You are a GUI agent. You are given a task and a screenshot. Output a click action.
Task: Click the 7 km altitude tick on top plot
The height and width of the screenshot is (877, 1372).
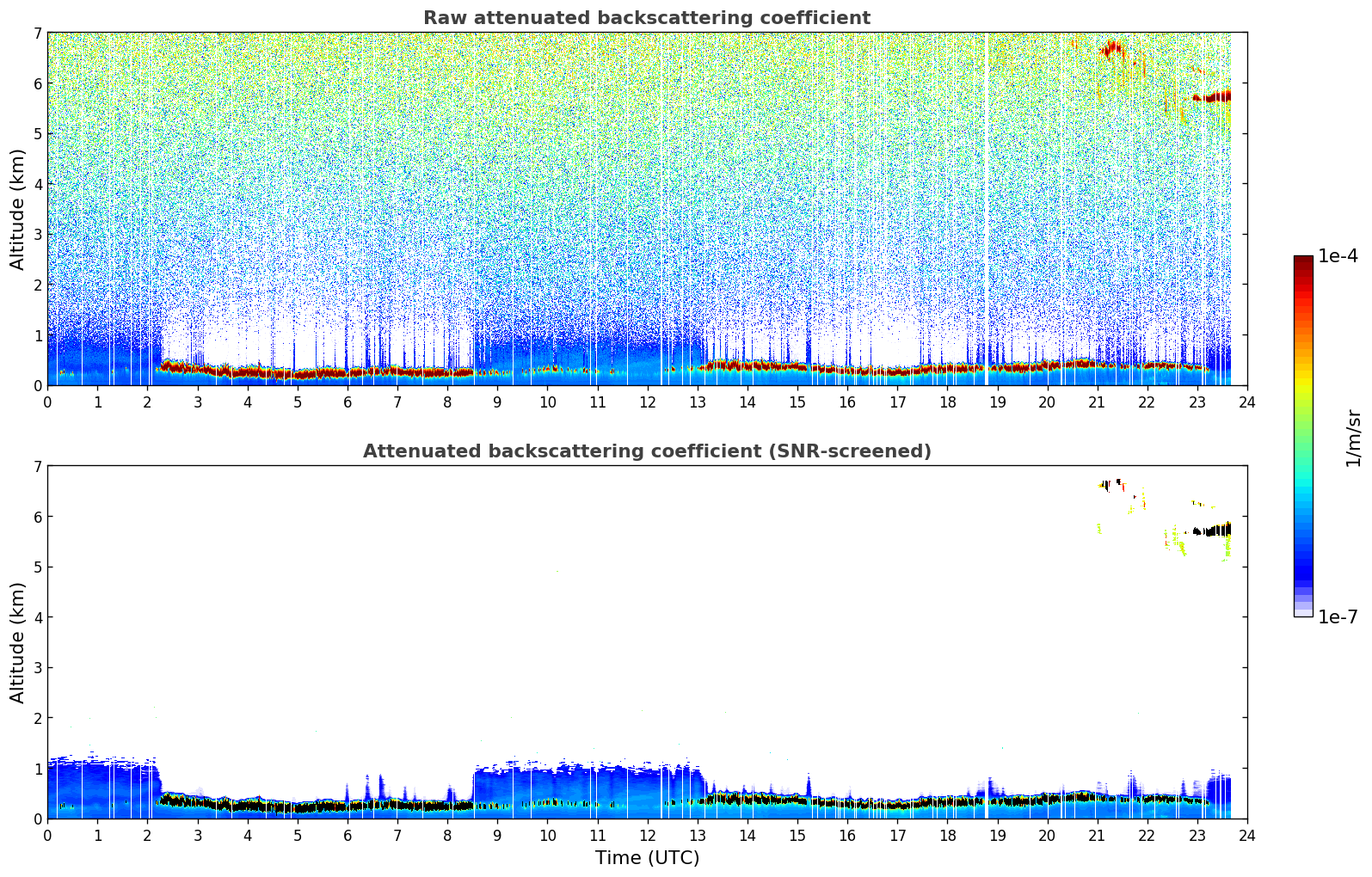click(x=37, y=33)
